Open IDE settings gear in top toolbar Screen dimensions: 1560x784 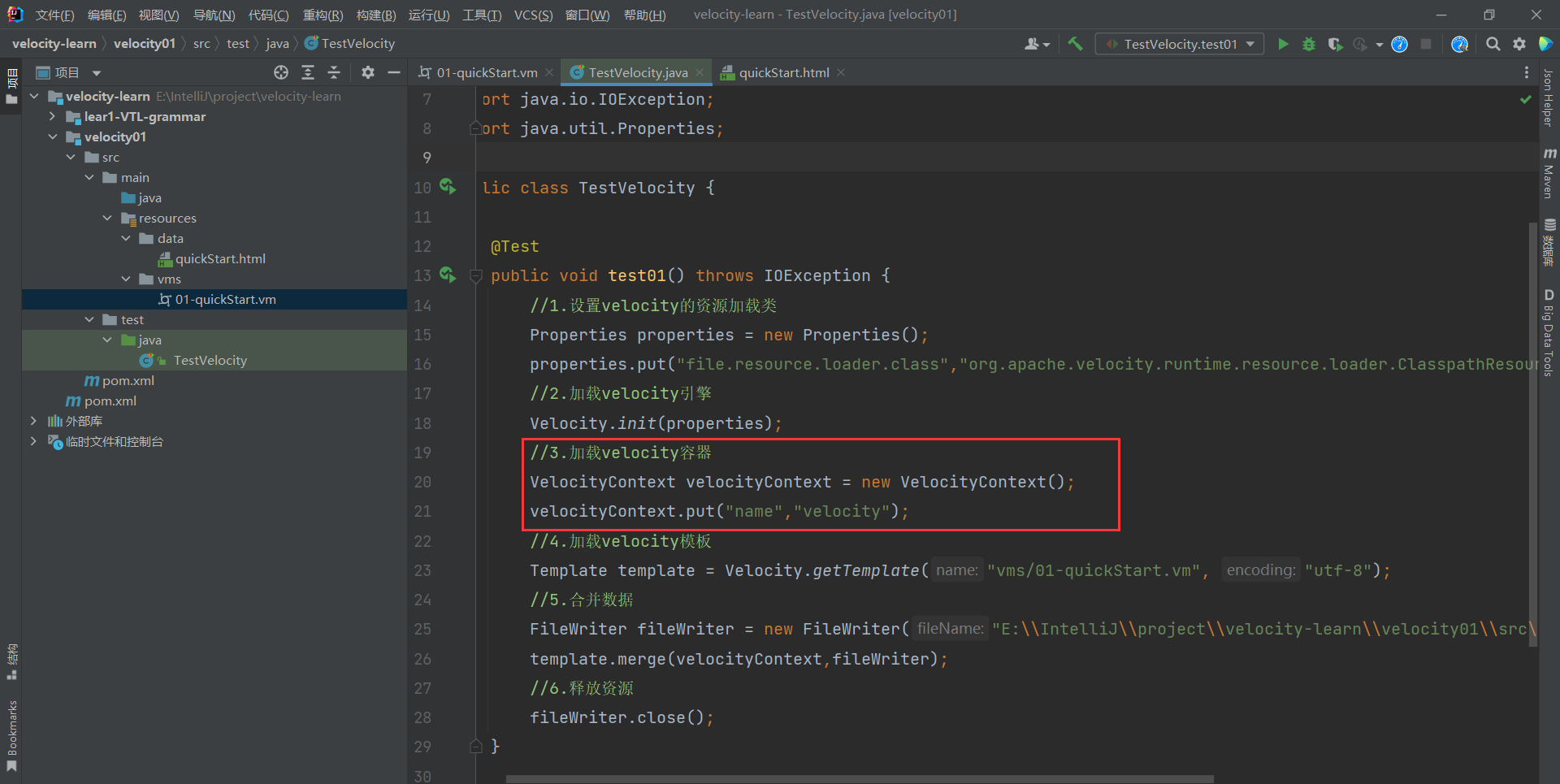(x=1519, y=44)
